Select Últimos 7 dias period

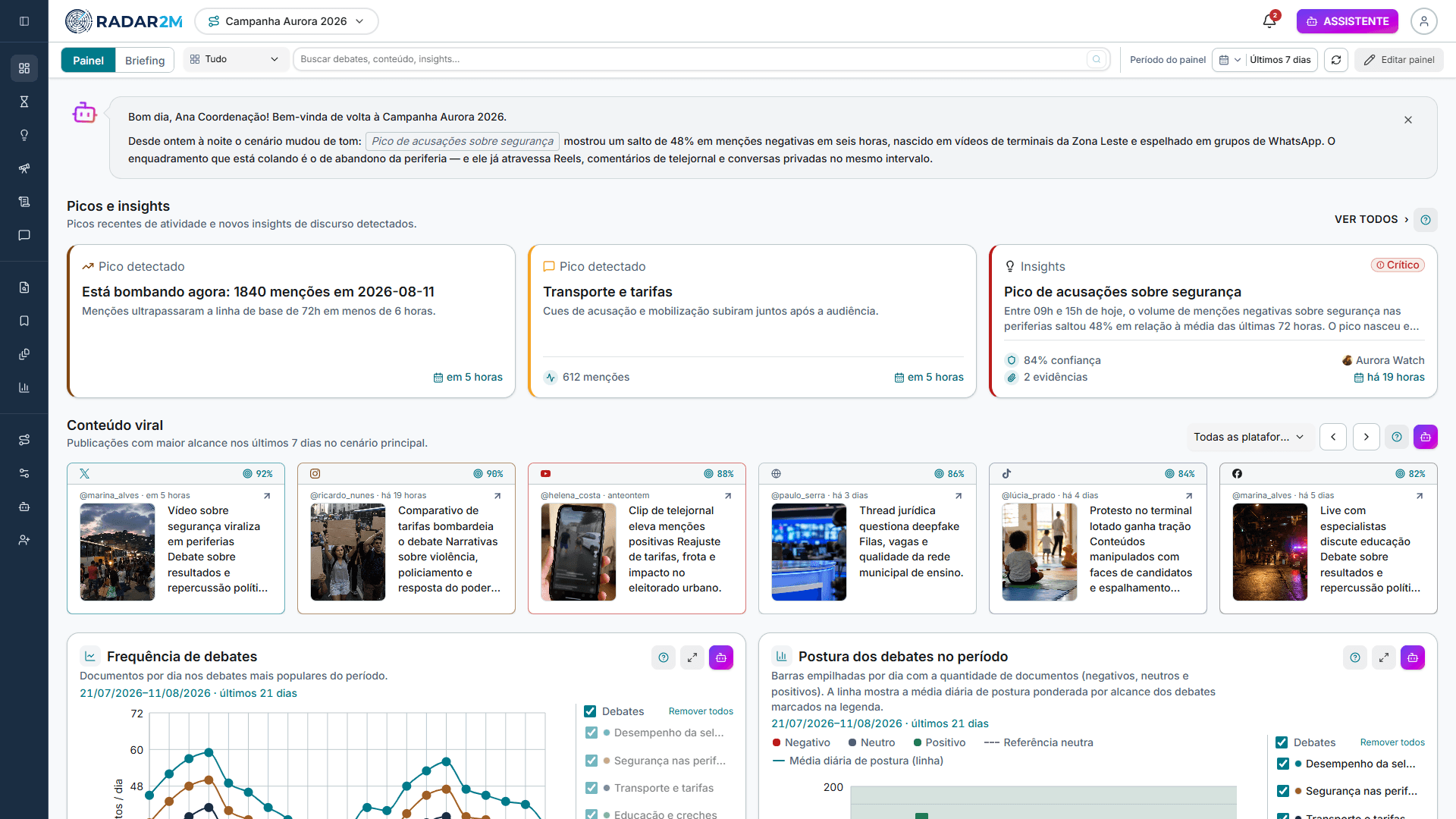[x=1280, y=60]
